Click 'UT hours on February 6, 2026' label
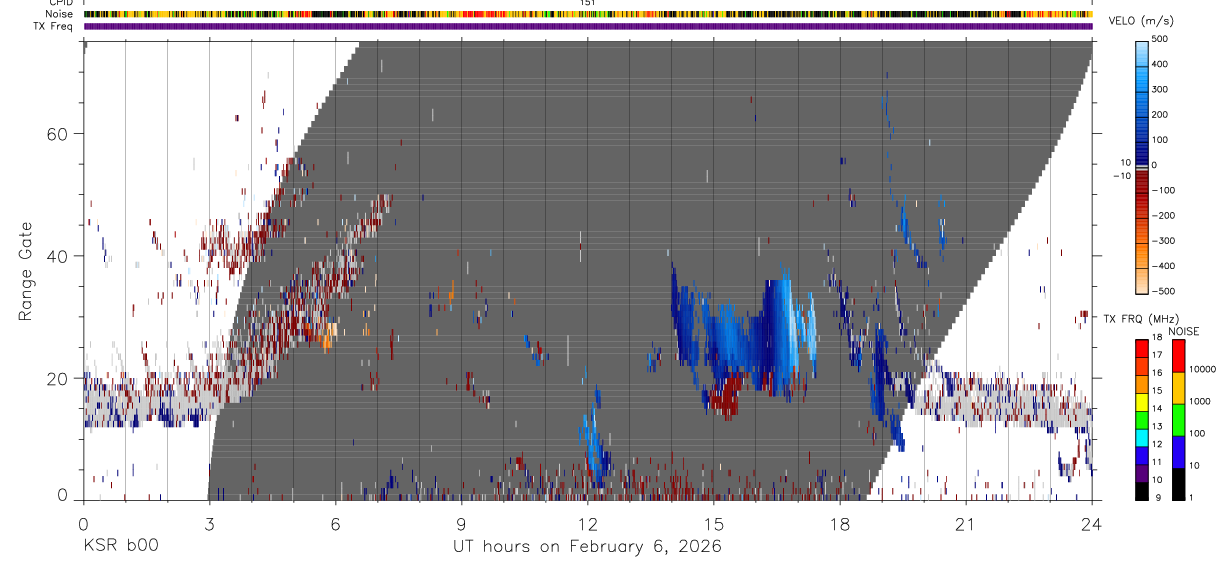 588,546
